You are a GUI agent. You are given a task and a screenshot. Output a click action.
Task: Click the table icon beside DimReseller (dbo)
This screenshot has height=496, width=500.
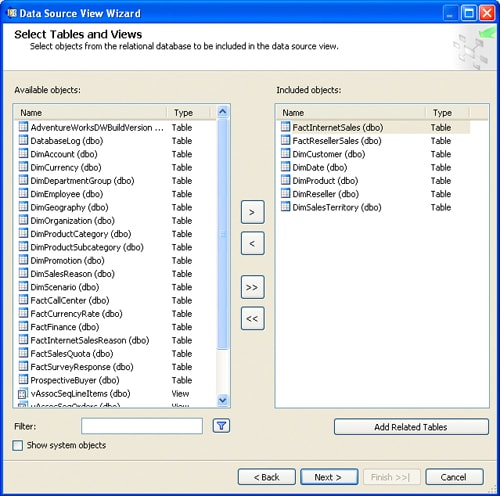tap(285, 194)
